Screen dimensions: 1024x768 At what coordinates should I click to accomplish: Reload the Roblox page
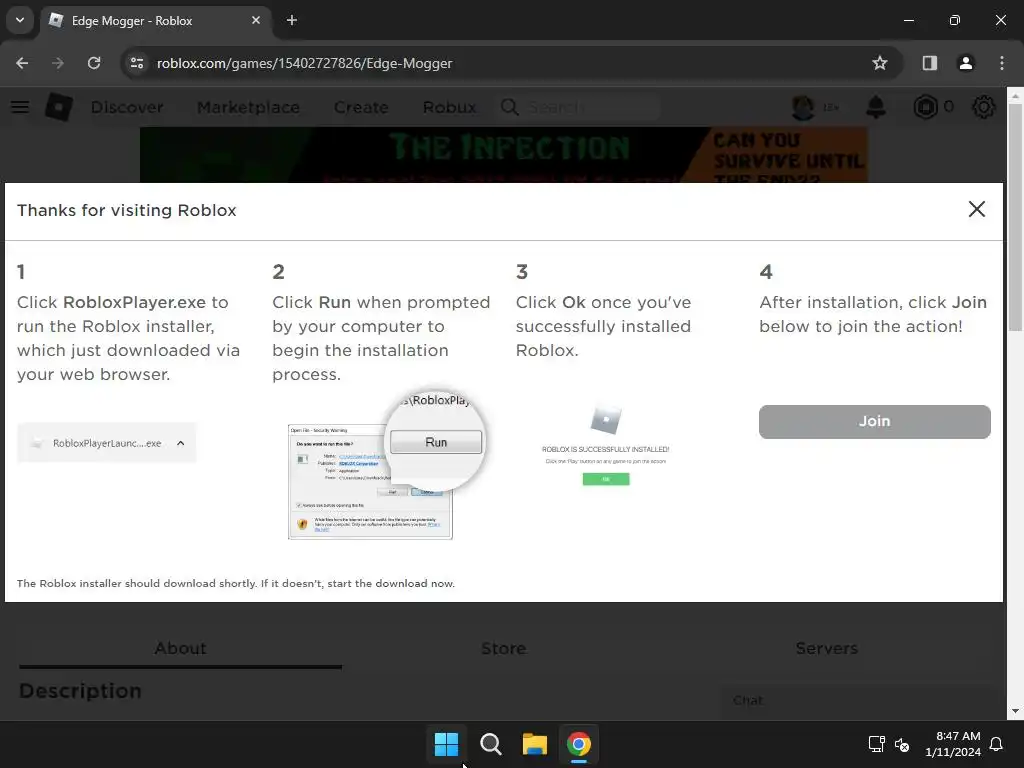pos(94,63)
